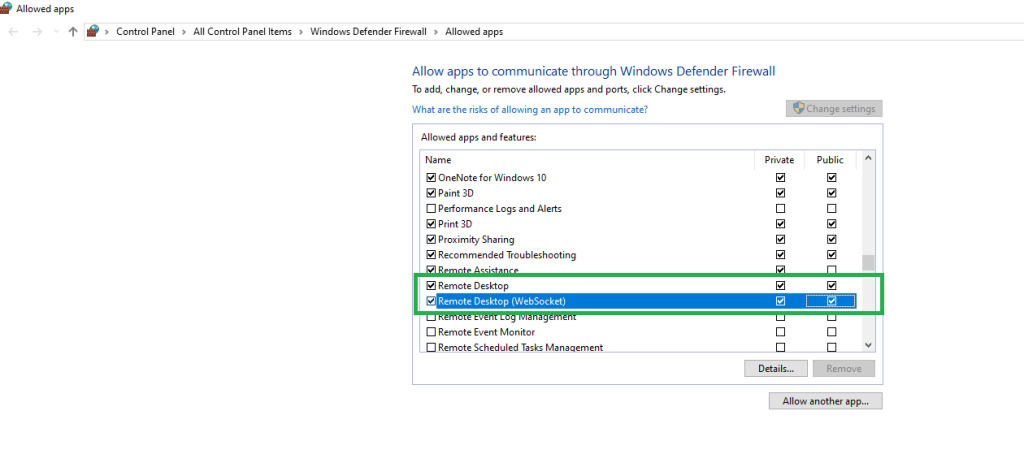Click the Change settings button

834,108
